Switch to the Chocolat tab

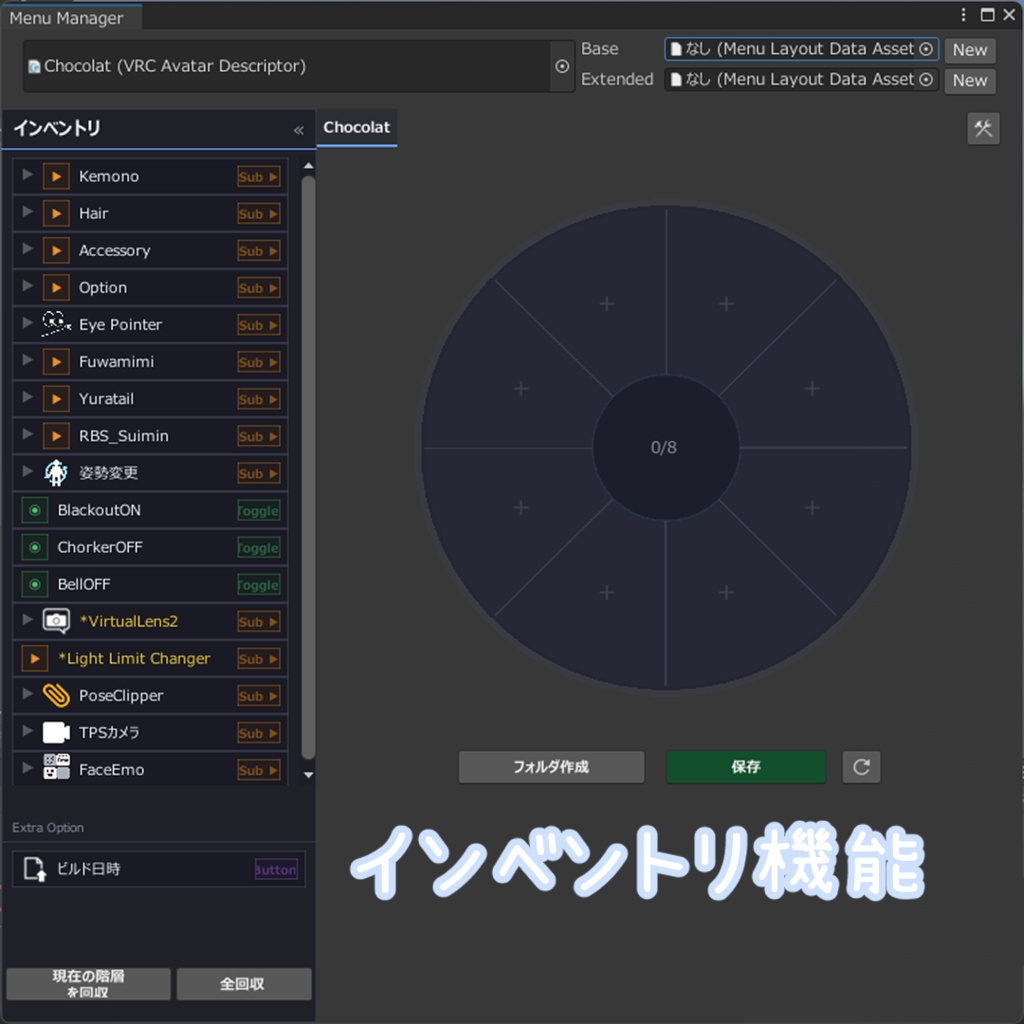click(356, 127)
